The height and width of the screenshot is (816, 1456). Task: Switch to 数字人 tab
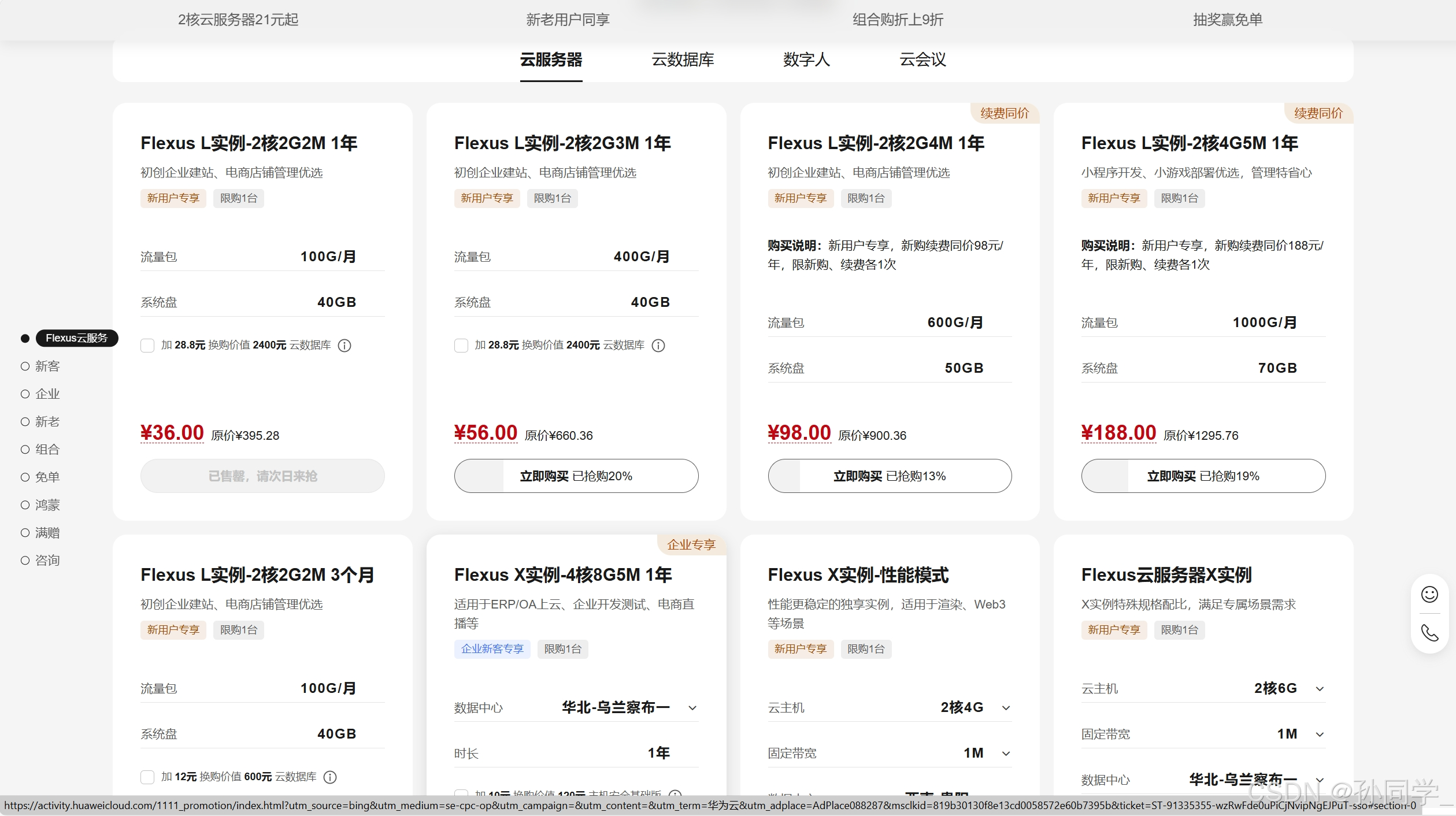tap(806, 60)
